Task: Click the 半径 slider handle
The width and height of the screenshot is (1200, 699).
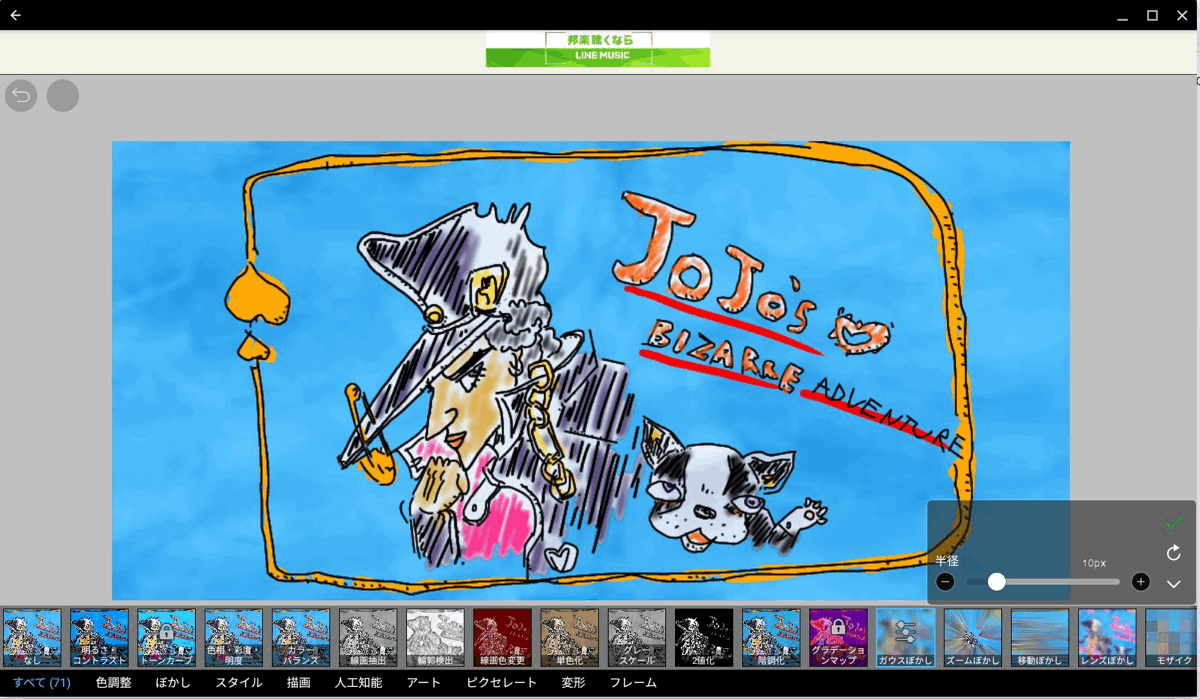Action: (996, 582)
